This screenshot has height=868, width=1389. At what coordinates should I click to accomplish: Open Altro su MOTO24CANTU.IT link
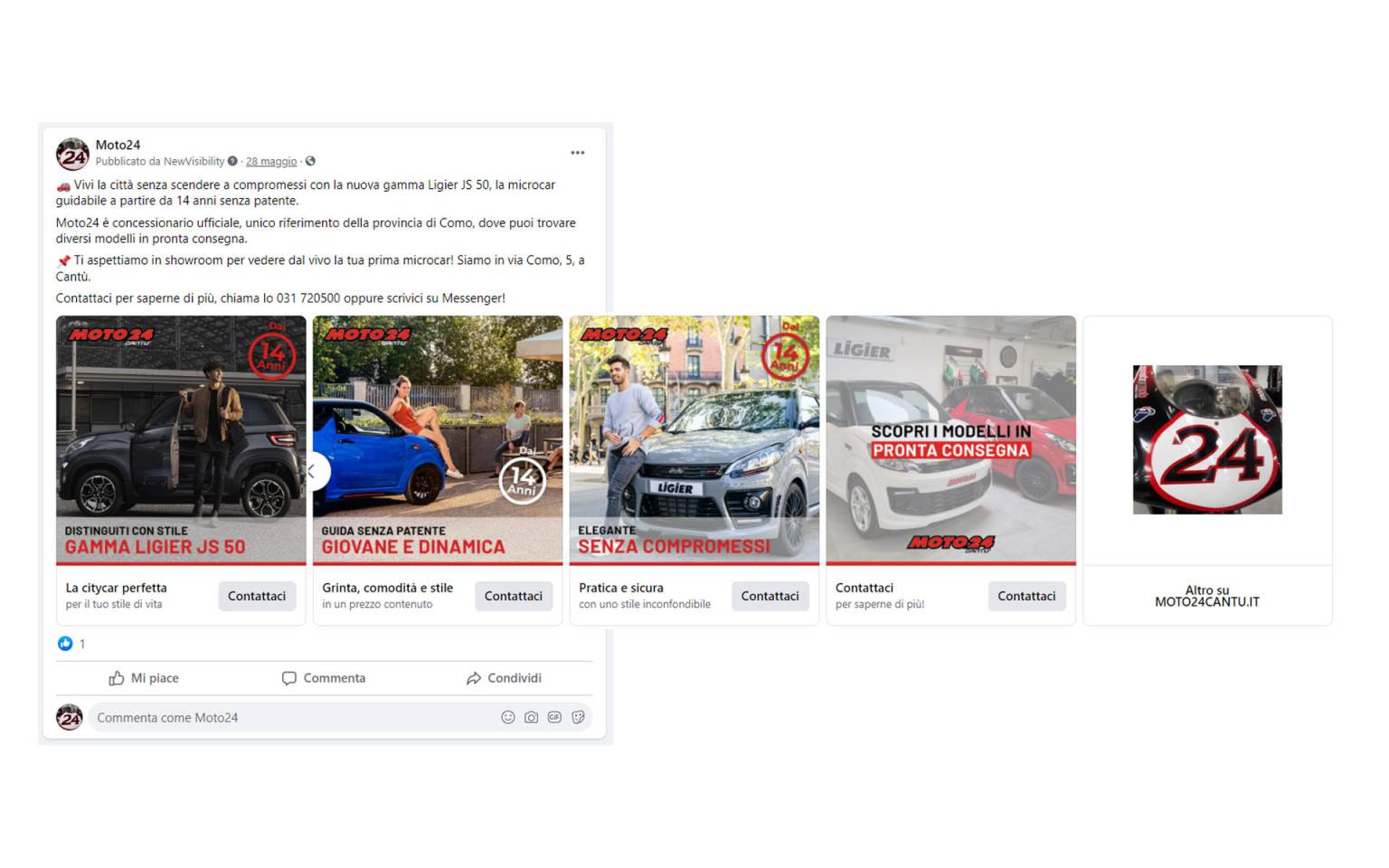point(1207,596)
